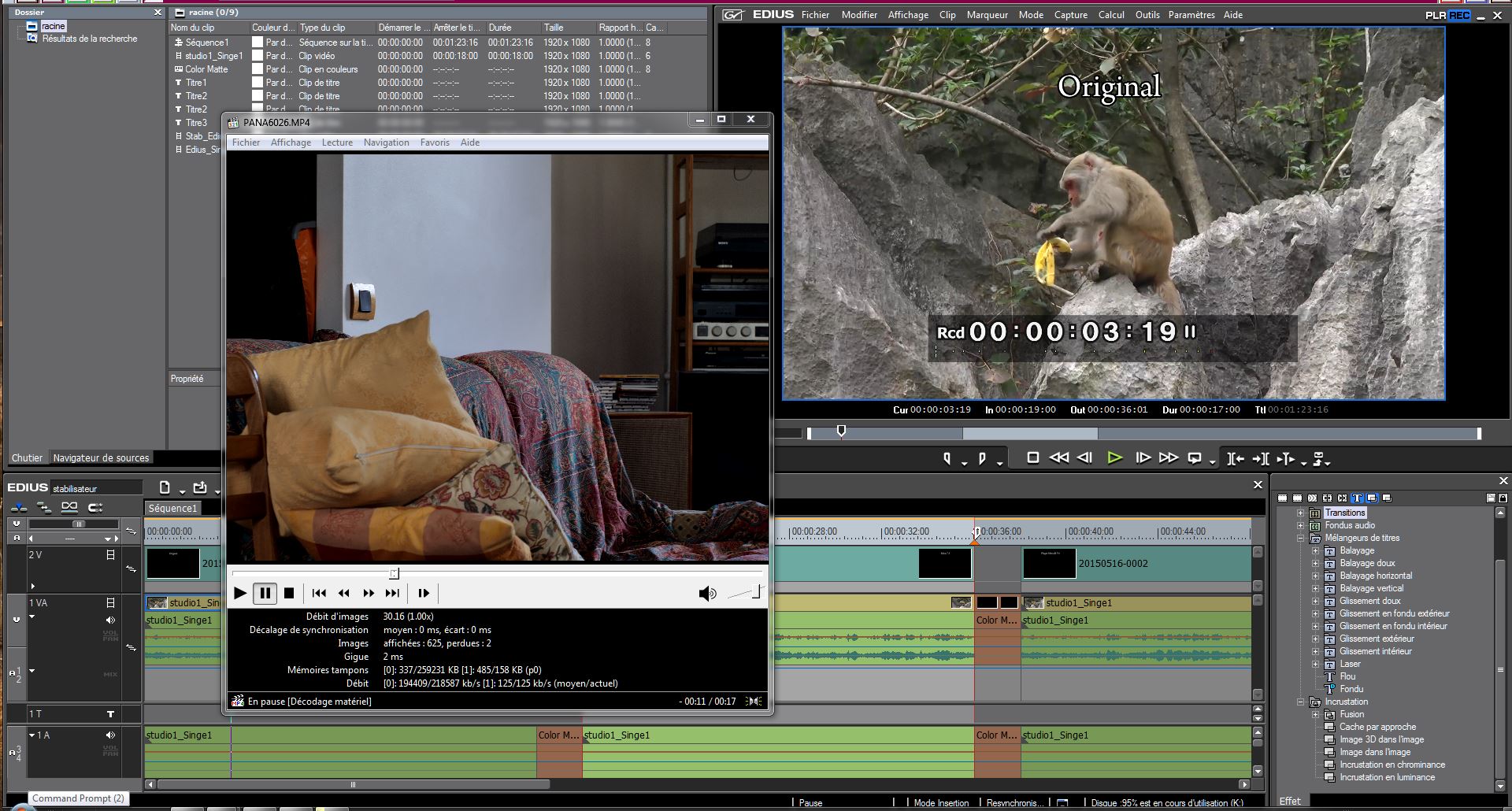Skip to next file in media player
The image size is (1512, 811).
392,593
